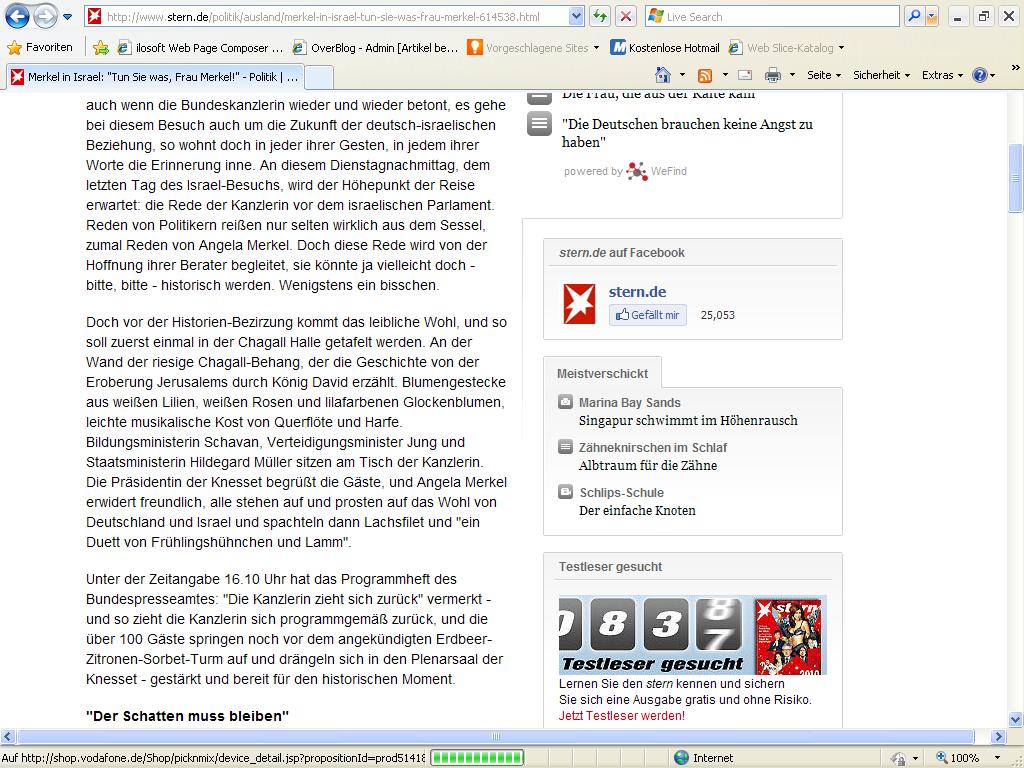
Task: Click the vertical scrollbar thumb
Action: pos(1016,178)
